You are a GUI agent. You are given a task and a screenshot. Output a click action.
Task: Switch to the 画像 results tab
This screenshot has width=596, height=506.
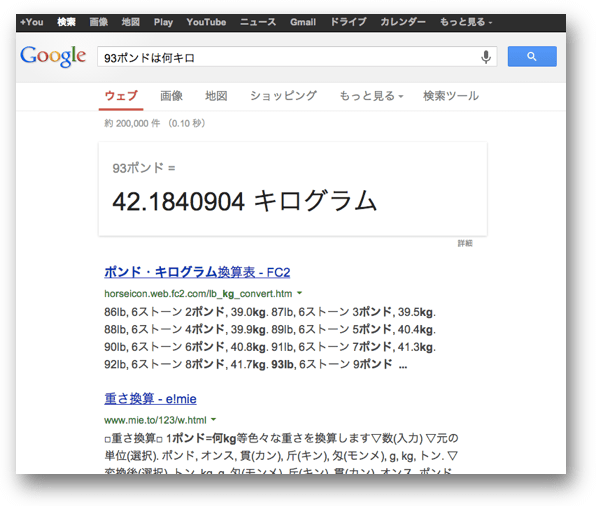click(171, 96)
